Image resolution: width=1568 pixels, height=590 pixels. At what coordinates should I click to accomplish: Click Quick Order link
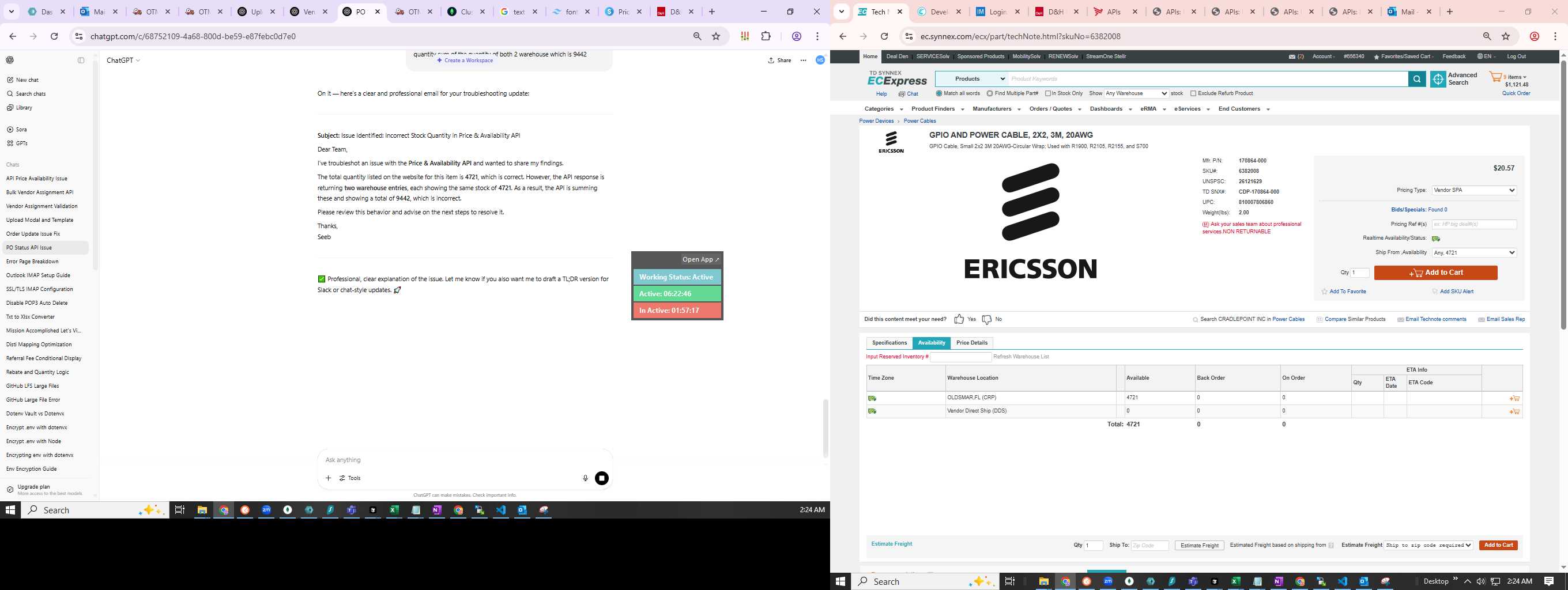1516,94
